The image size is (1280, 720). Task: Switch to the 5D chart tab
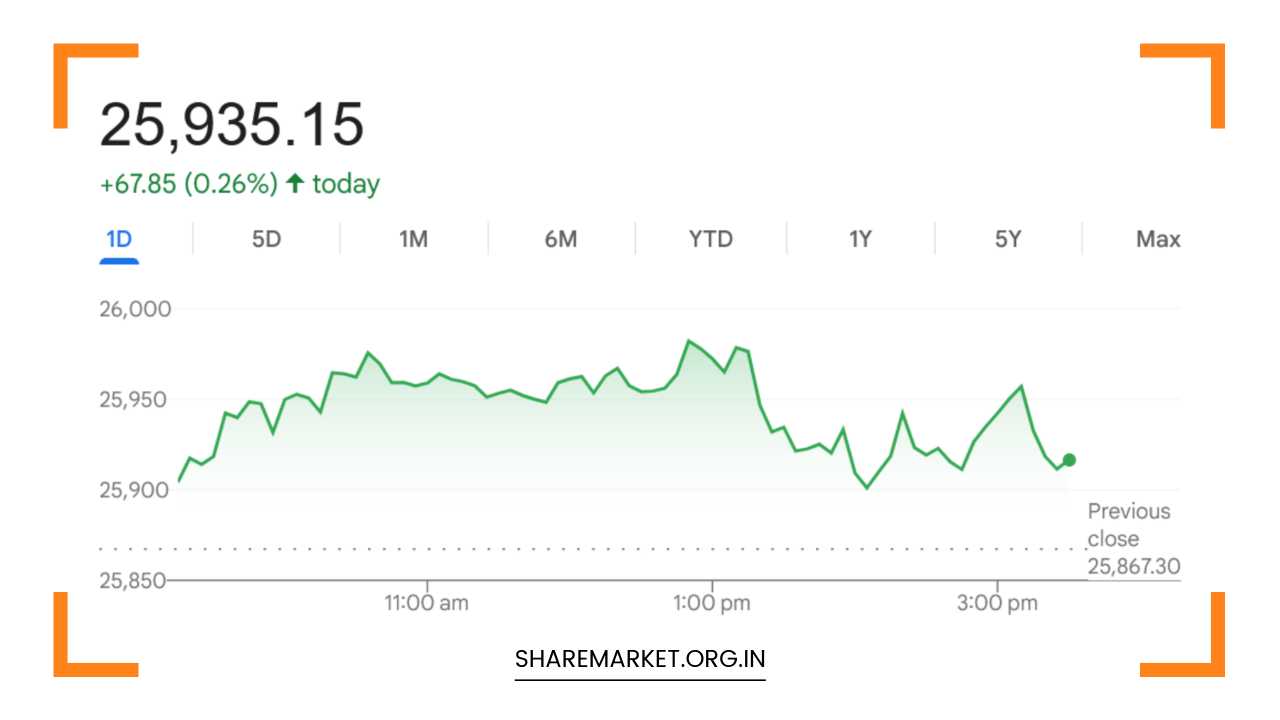tap(266, 240)
